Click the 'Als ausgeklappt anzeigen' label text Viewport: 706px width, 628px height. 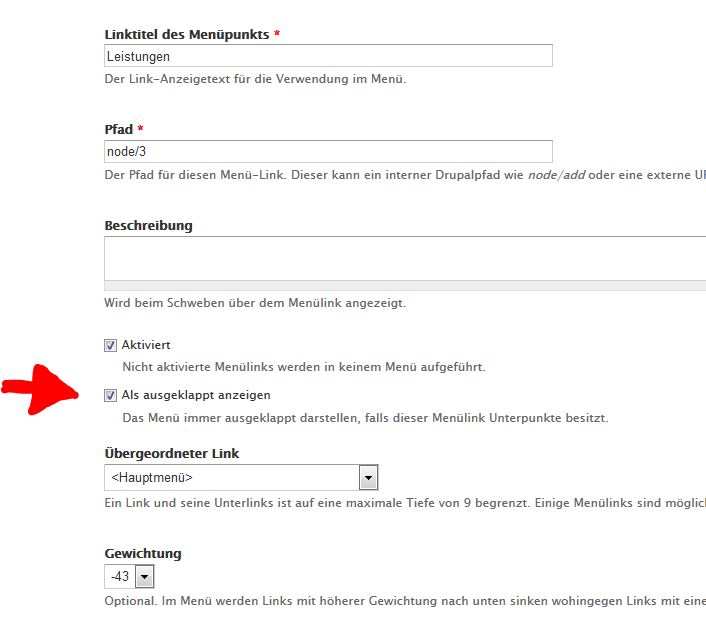coord(196,395)
